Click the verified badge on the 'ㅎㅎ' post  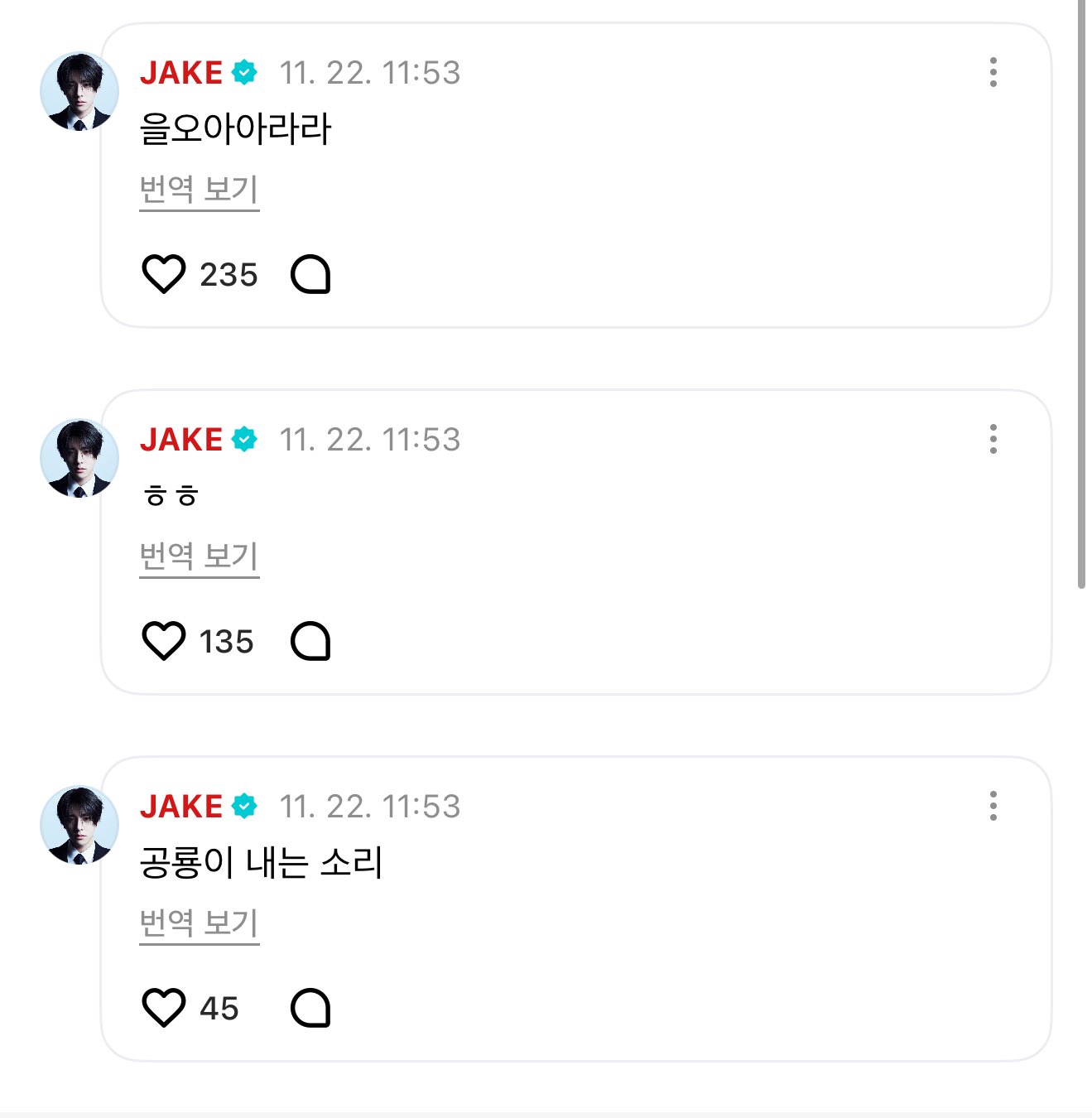point(244,439)
